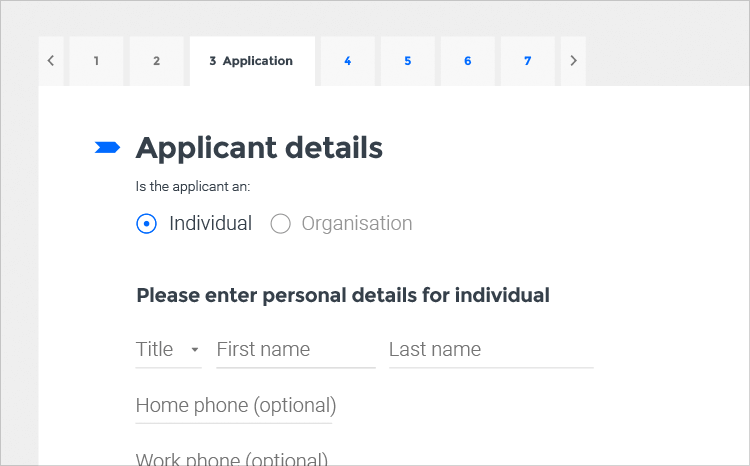Jump to step 5 tab

(408, 61)
